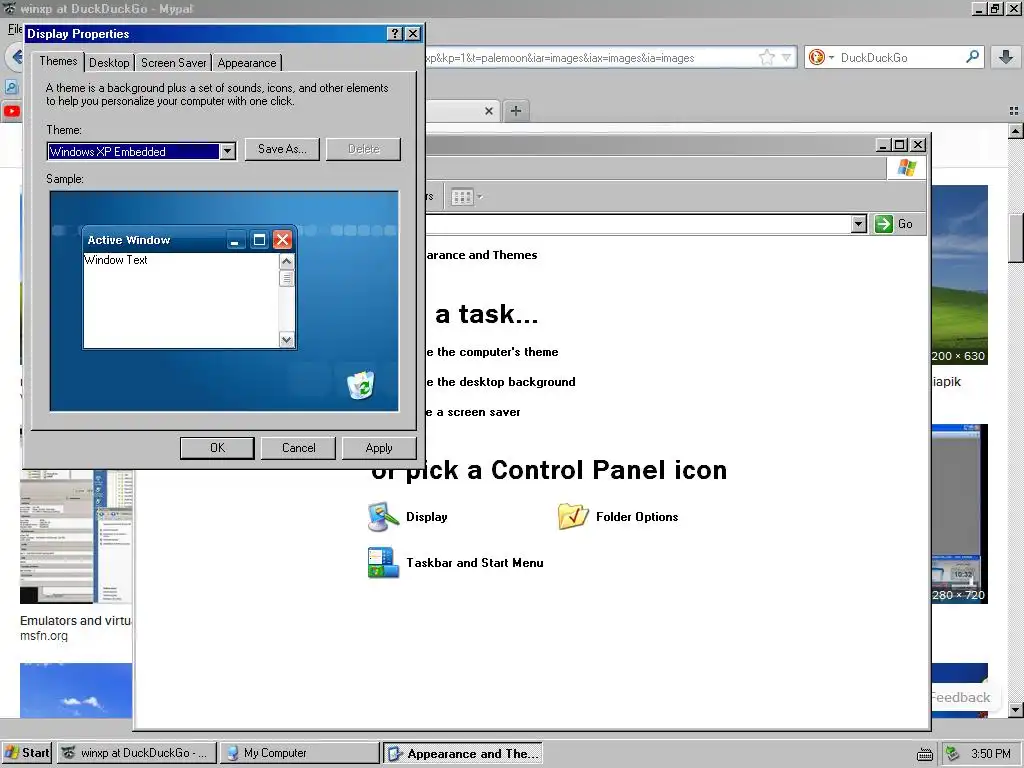Click the keyboard icon in the system tray
The image size is (1024, 768).
925,754
